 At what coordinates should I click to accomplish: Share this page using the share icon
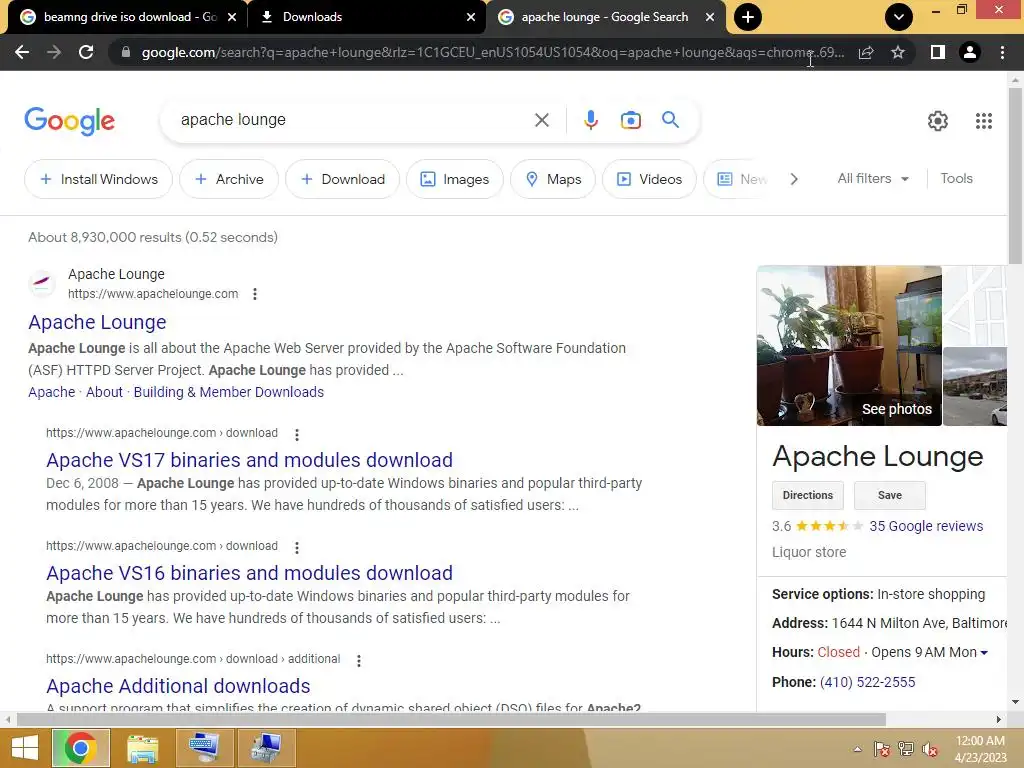[x=866, y=52]
